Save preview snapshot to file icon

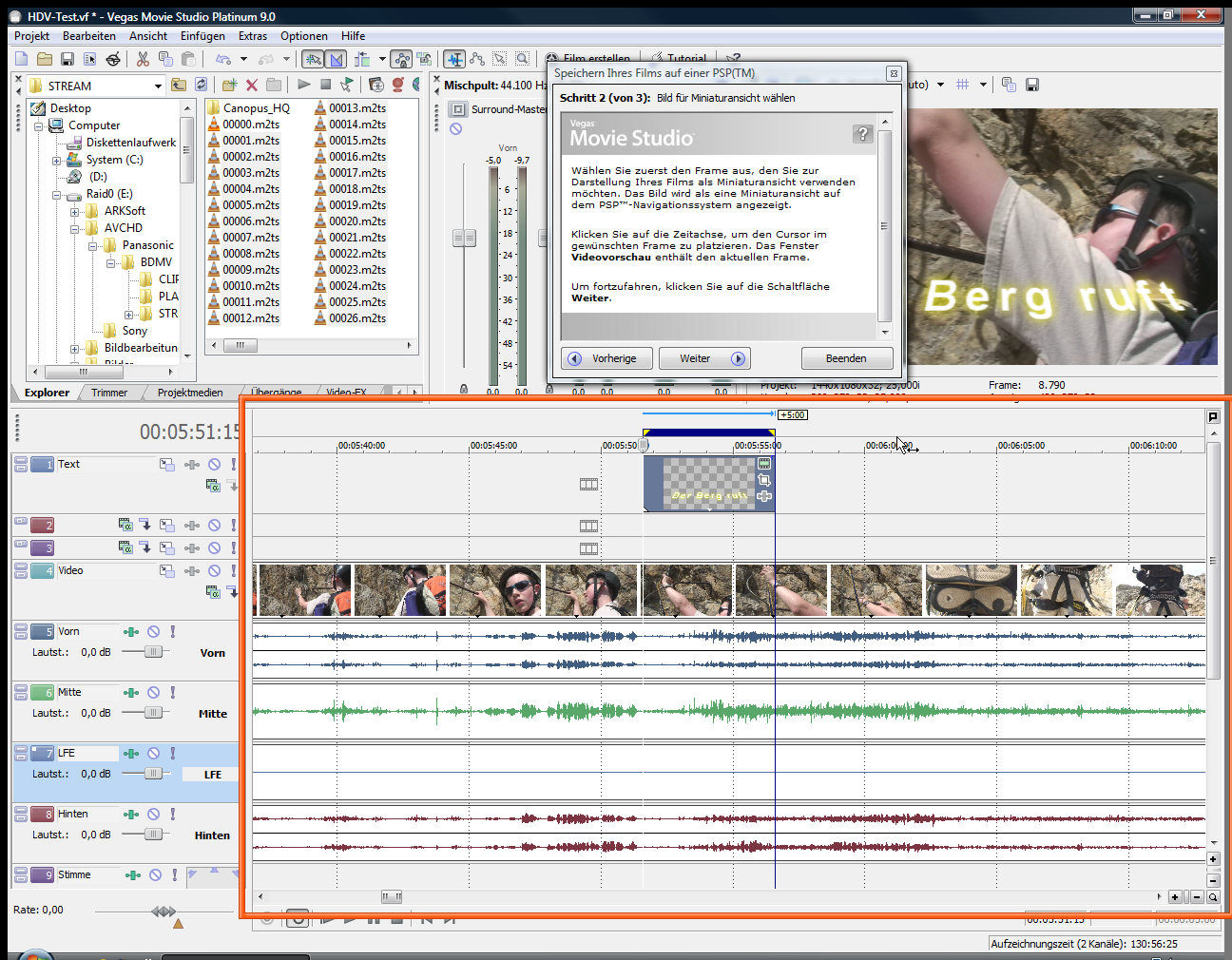[x=1032, y=85]
